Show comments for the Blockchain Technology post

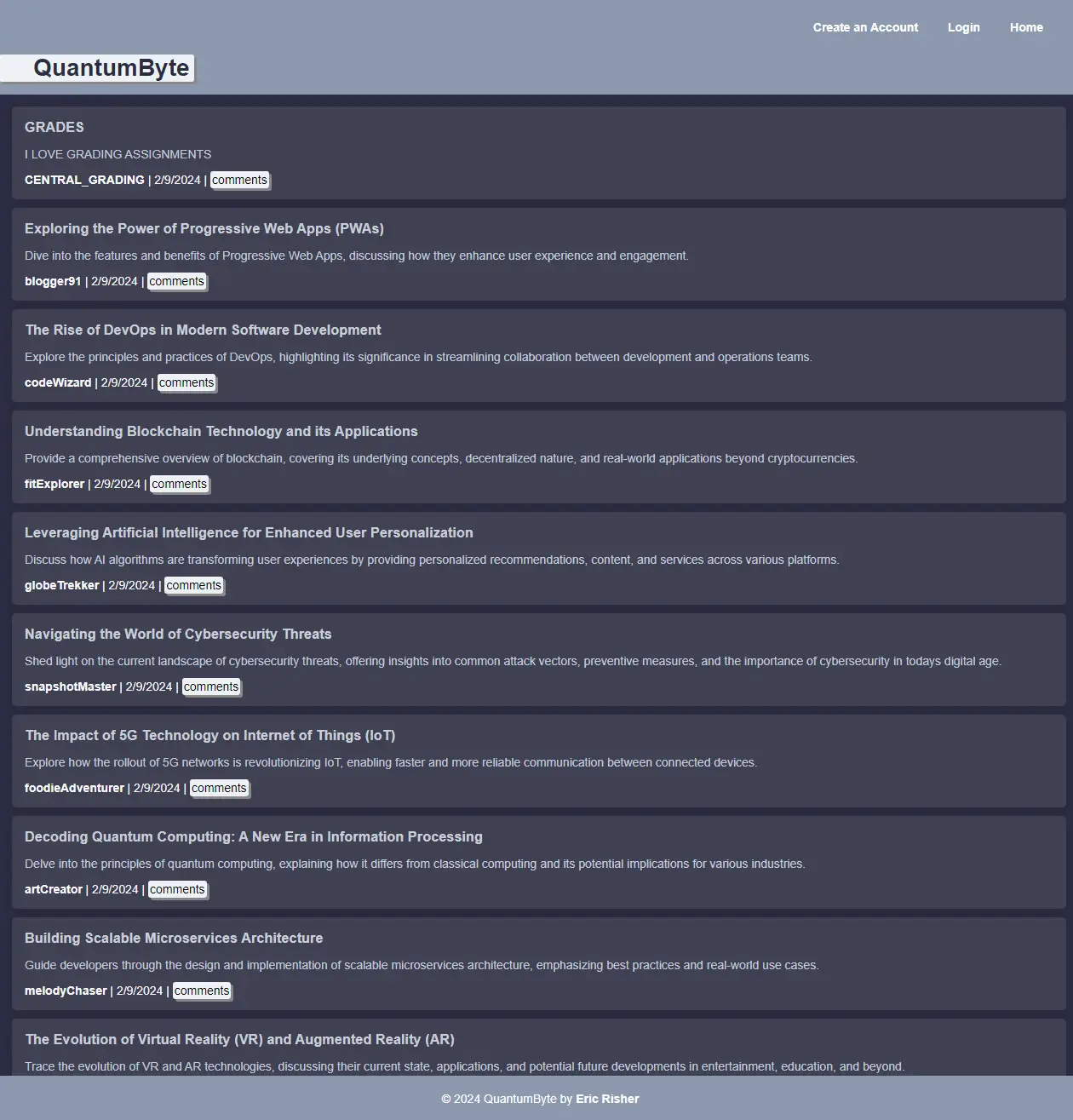click(x=179, y=484)
